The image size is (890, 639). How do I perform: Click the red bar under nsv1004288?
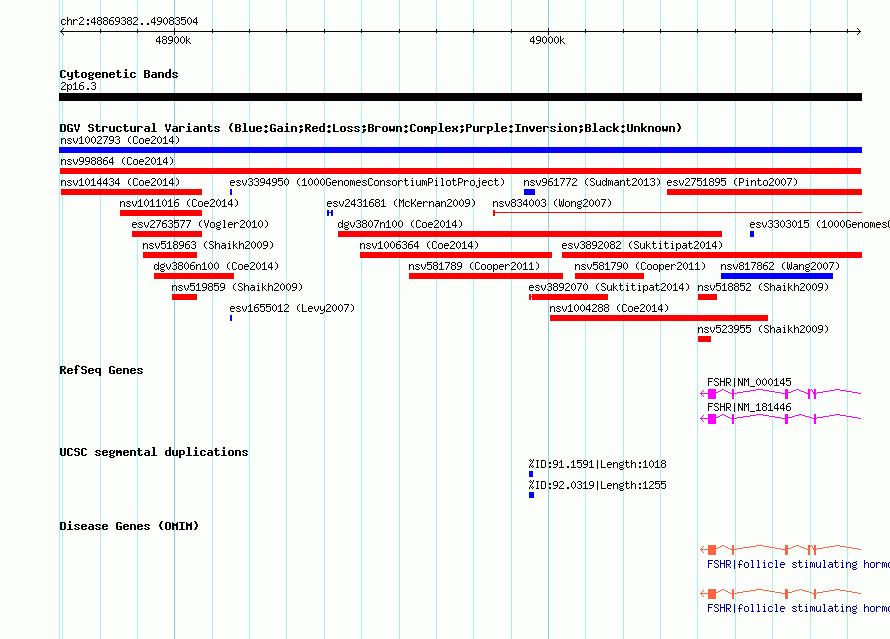pos(658,318)
